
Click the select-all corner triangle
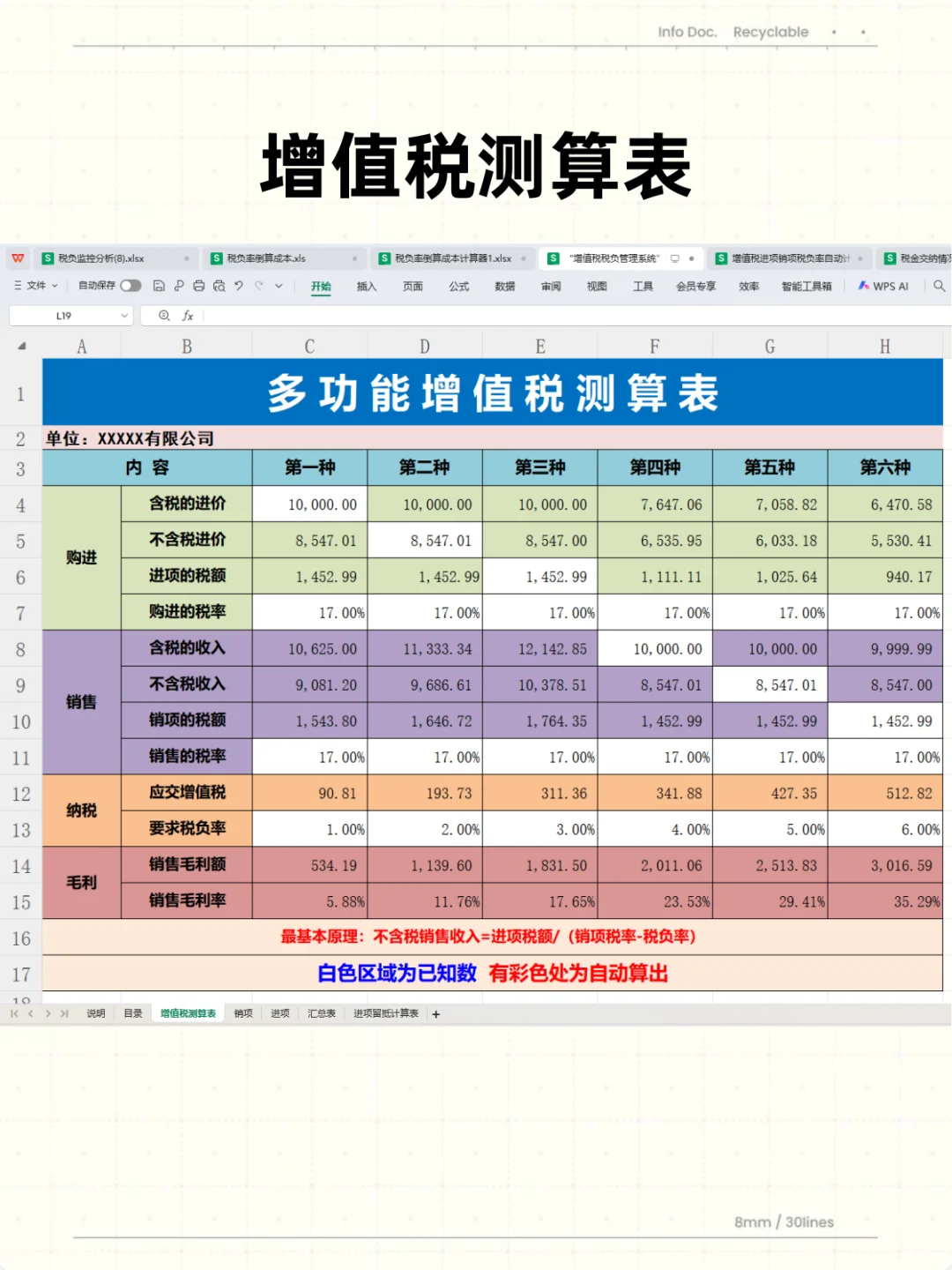tap(22, 347)
